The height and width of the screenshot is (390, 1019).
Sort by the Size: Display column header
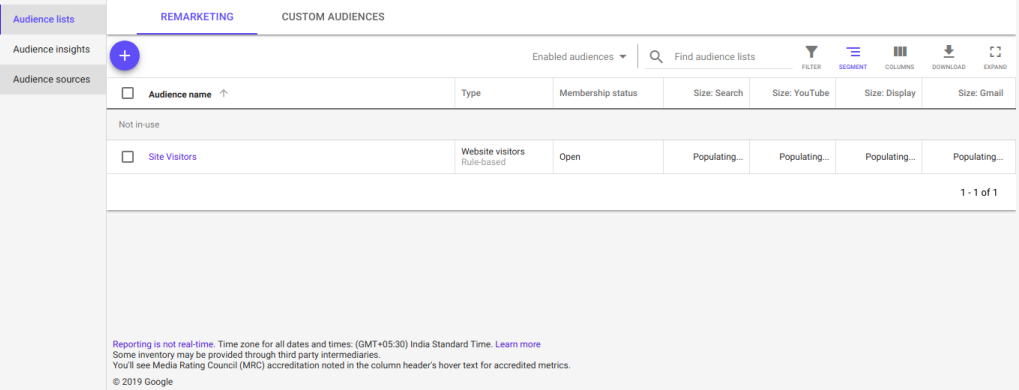pos(890,94)
